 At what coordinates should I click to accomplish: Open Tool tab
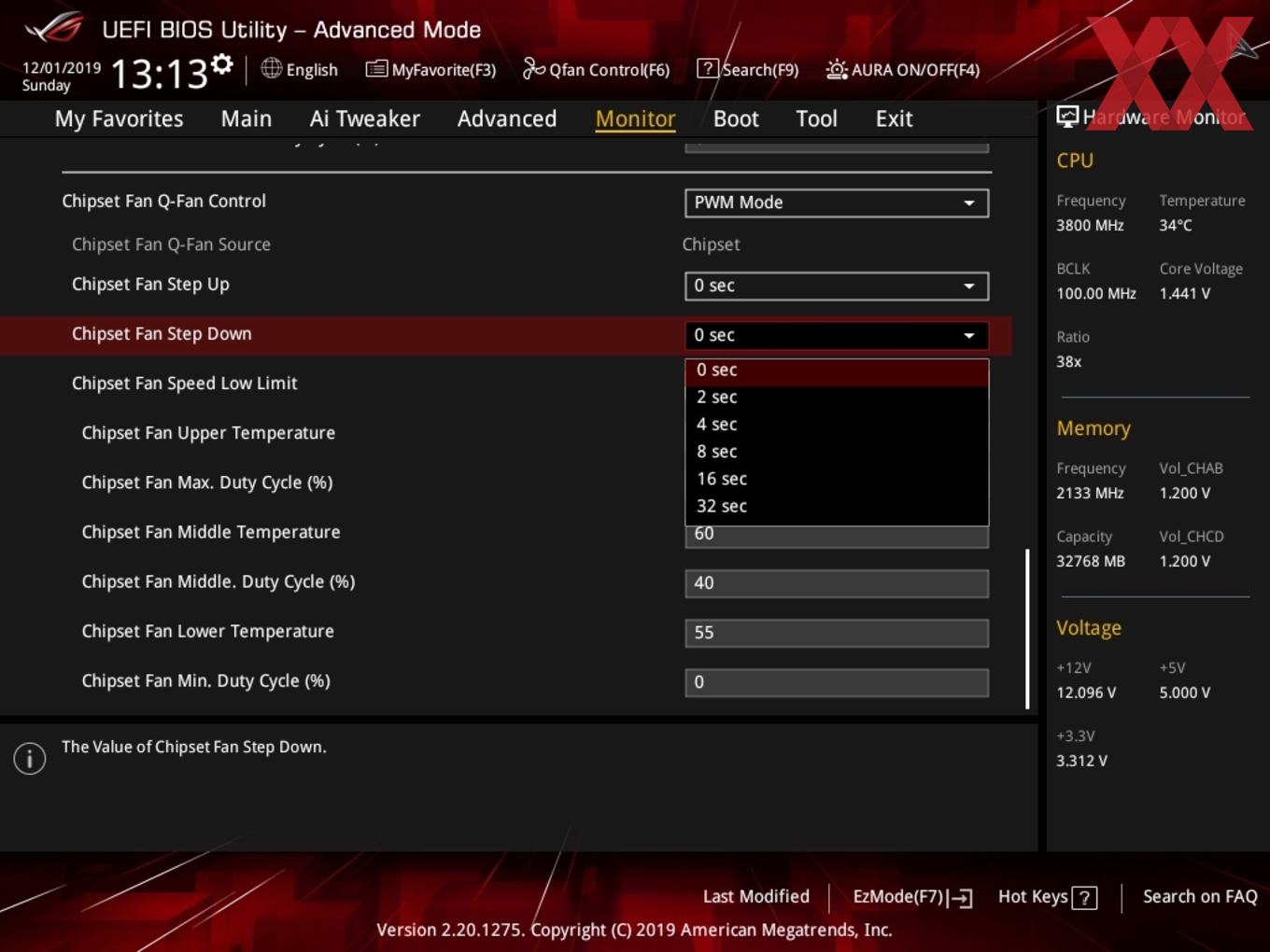[x=816, y=119]
